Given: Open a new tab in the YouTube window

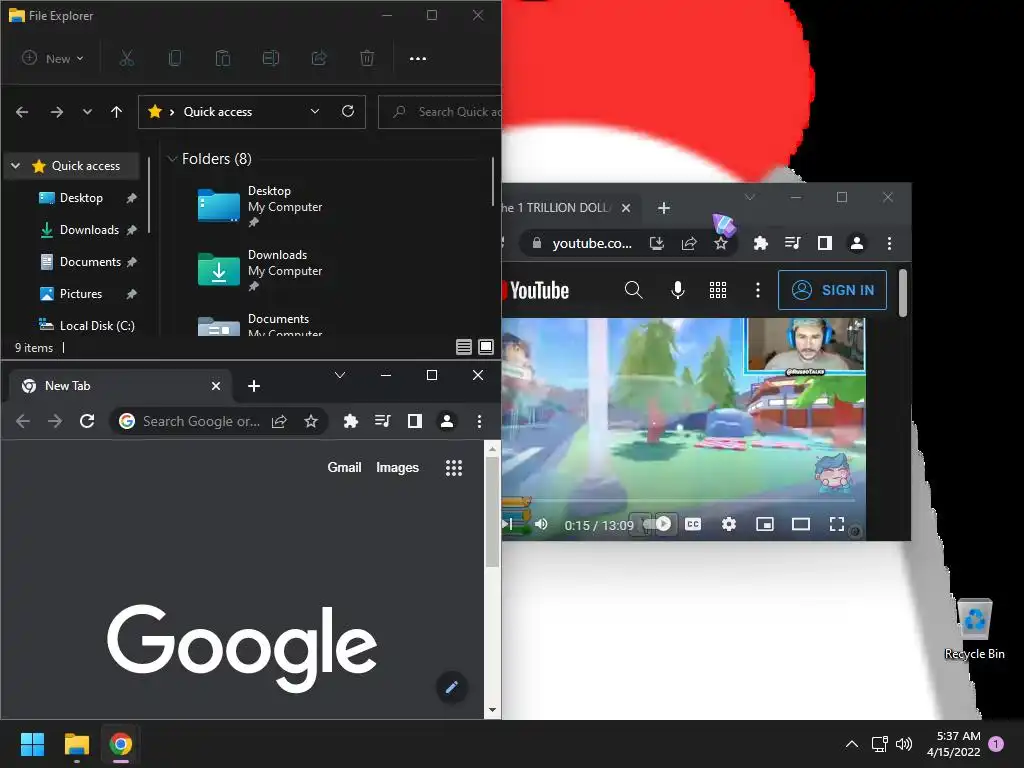Looking at the screenshot, I should (x=664, y=208).
